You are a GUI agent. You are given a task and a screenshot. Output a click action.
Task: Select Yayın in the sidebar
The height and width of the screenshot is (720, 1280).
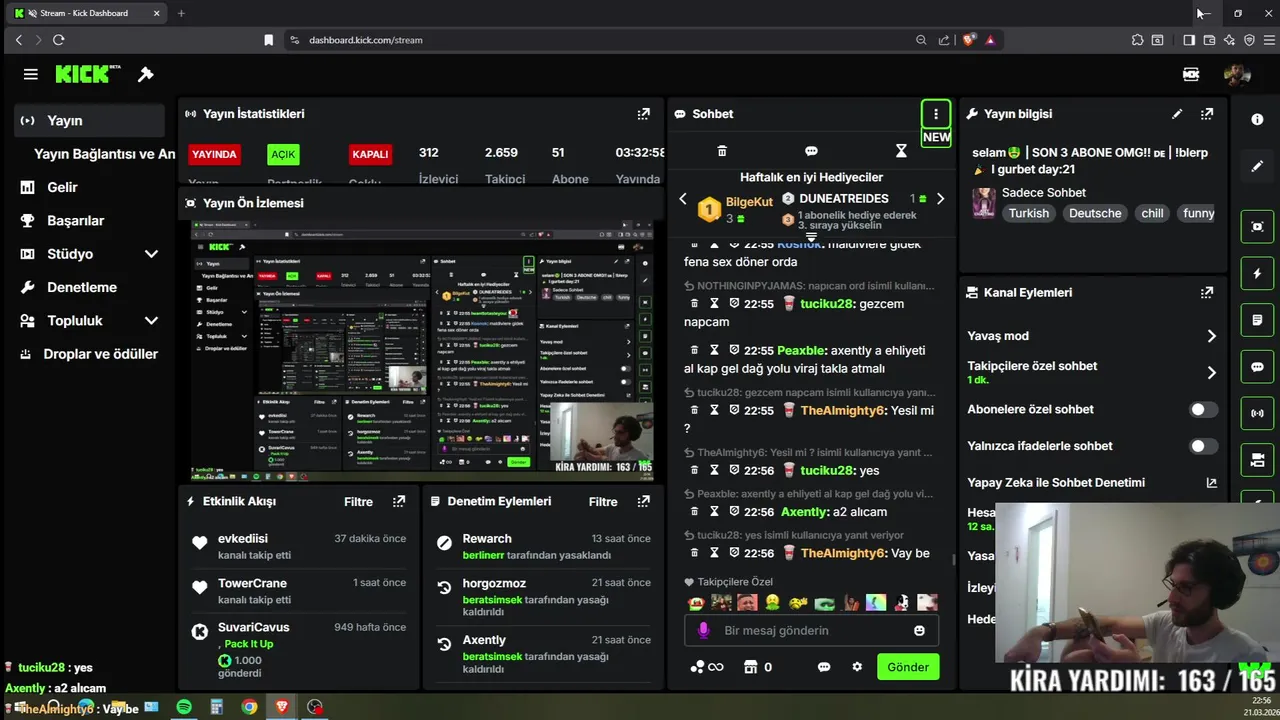click(x=90, y=121)
